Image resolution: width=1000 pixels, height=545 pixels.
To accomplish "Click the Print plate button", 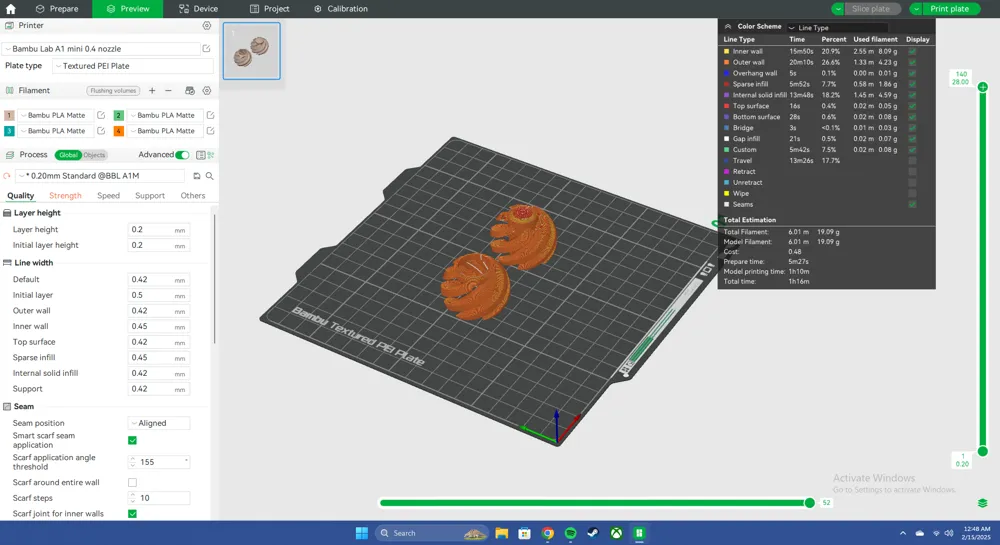I will [950, 9].
